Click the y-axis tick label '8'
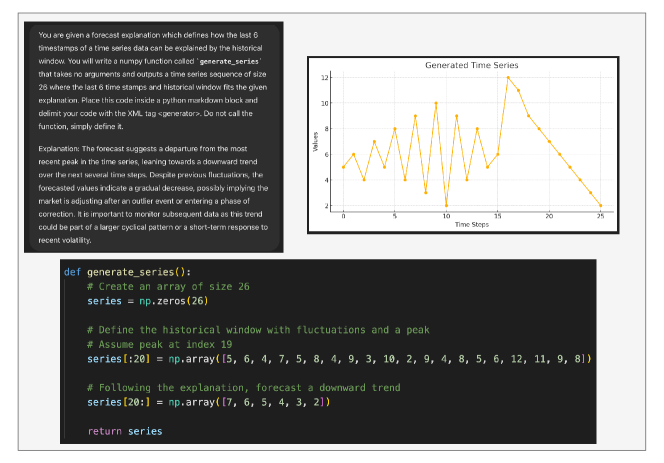 (x=326, y=129)
